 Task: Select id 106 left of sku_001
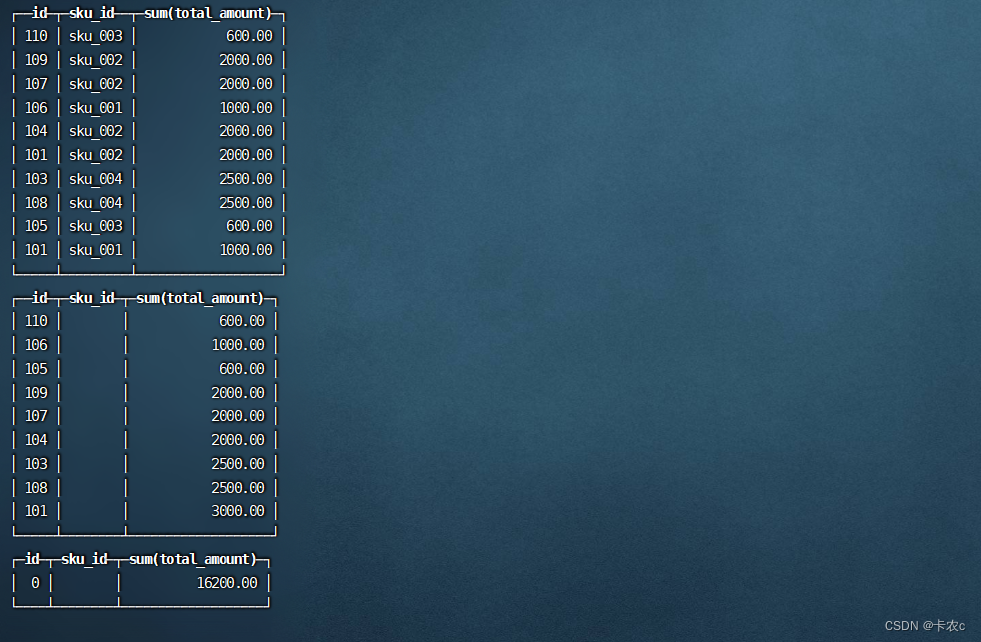click(36, 108)
